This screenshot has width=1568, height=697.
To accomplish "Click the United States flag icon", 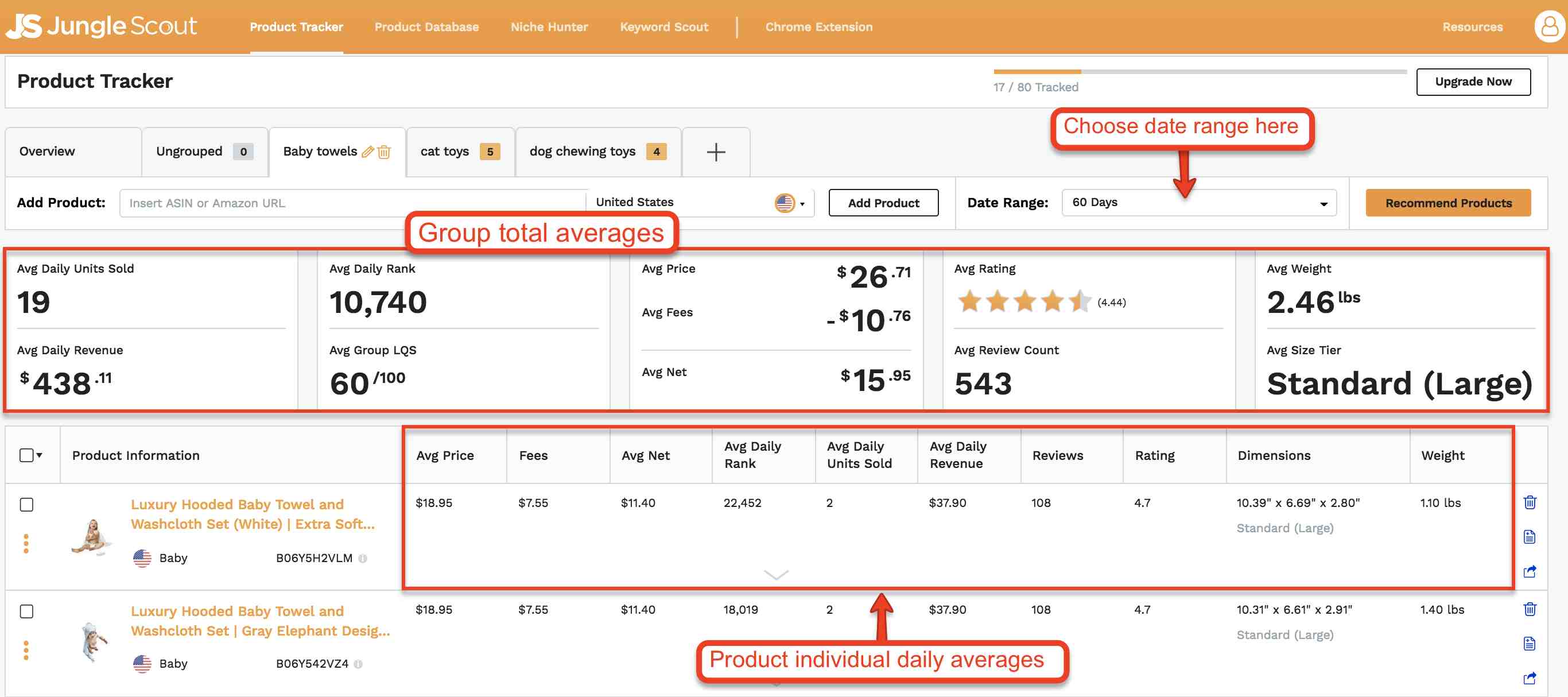I will [785, 203].
